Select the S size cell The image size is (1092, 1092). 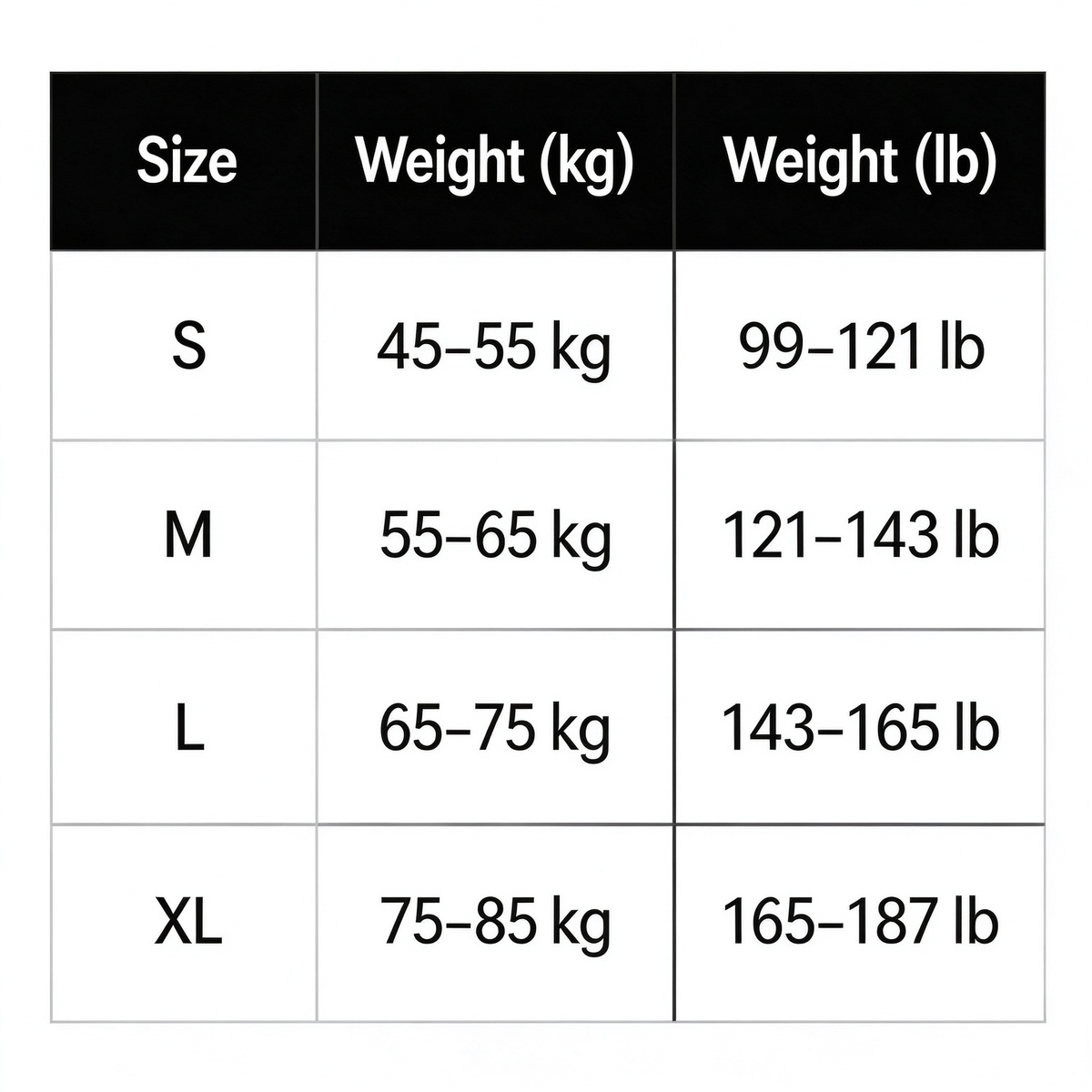click(184, 346)
